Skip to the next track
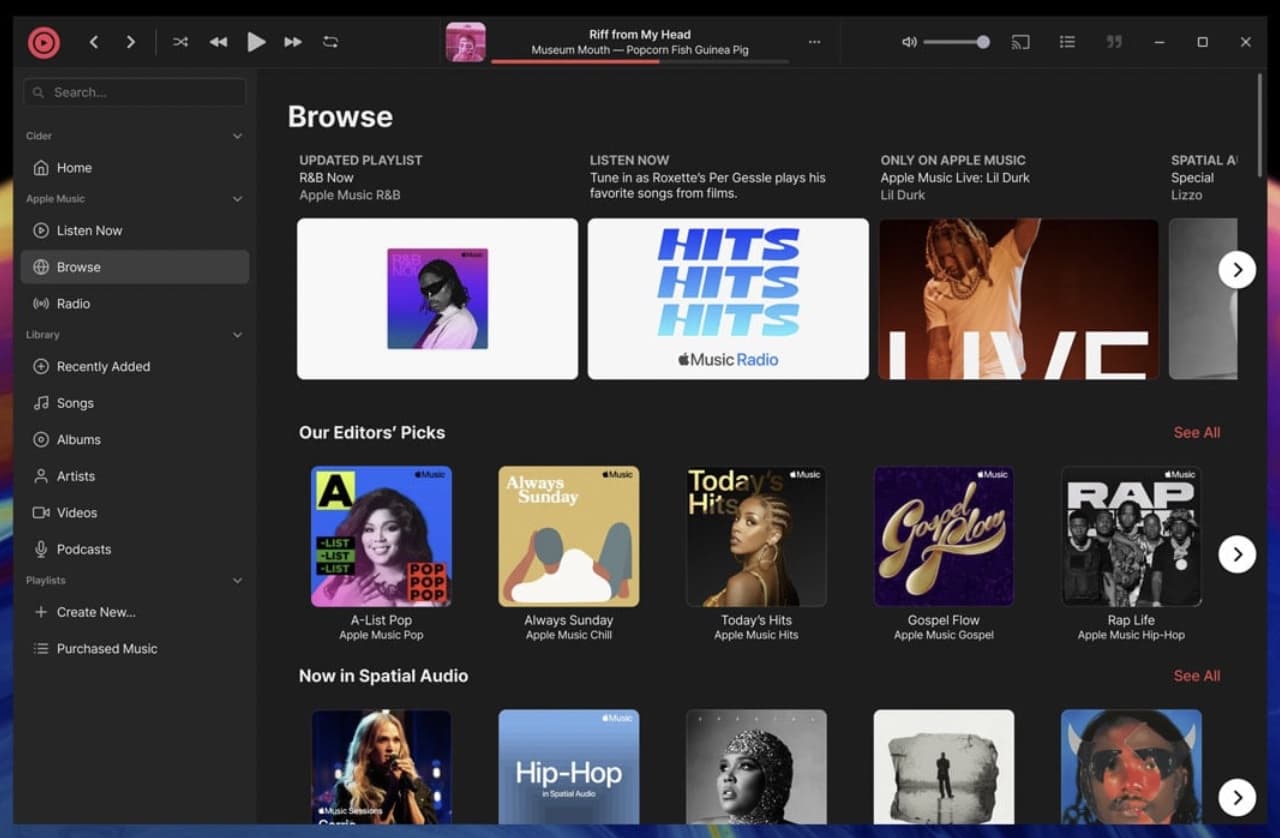This screenshot has height=838, width=1280. pyautogui.click(x=292, y=42)
